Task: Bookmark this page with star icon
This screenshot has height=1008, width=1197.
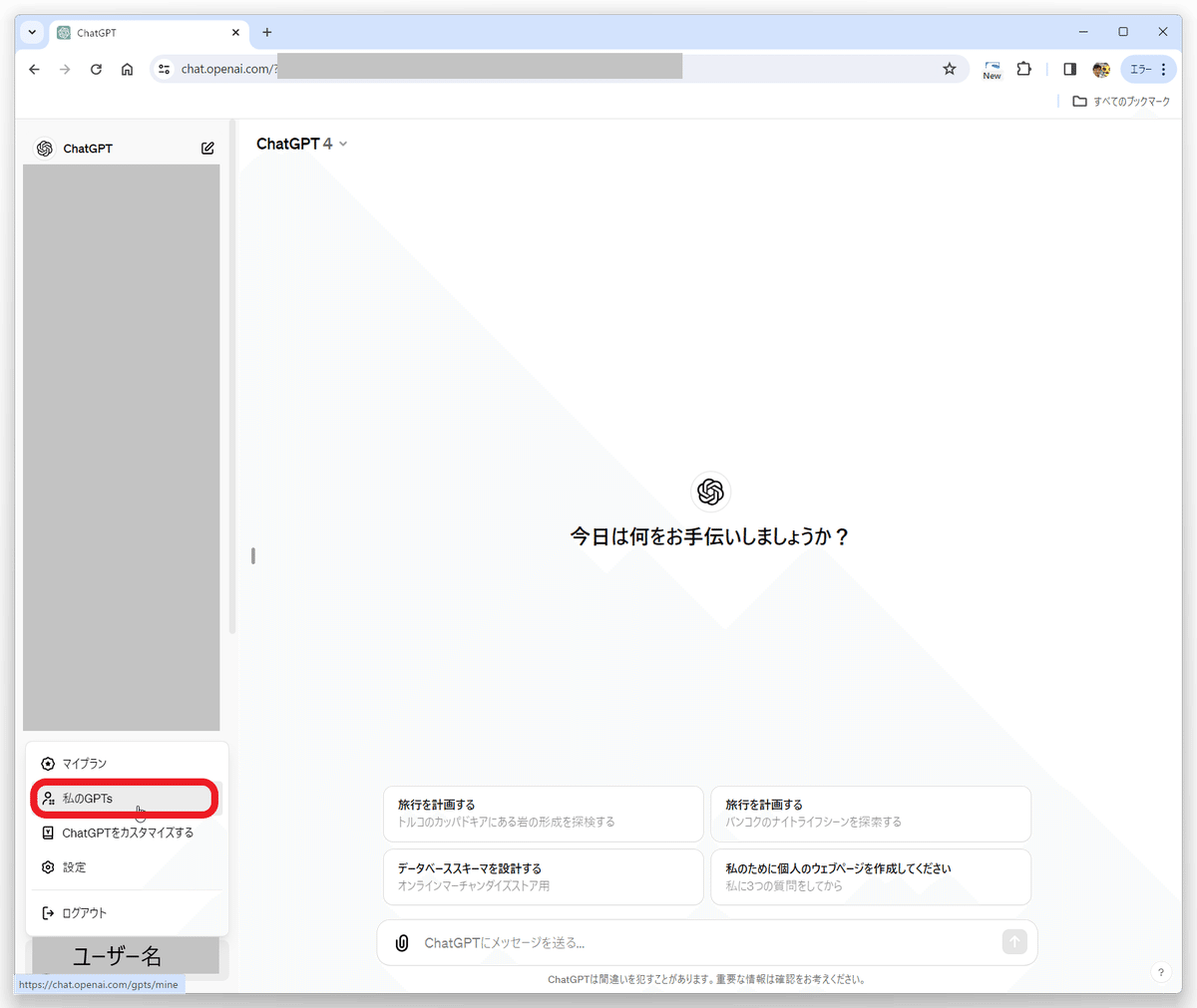Action: [950, 69]
